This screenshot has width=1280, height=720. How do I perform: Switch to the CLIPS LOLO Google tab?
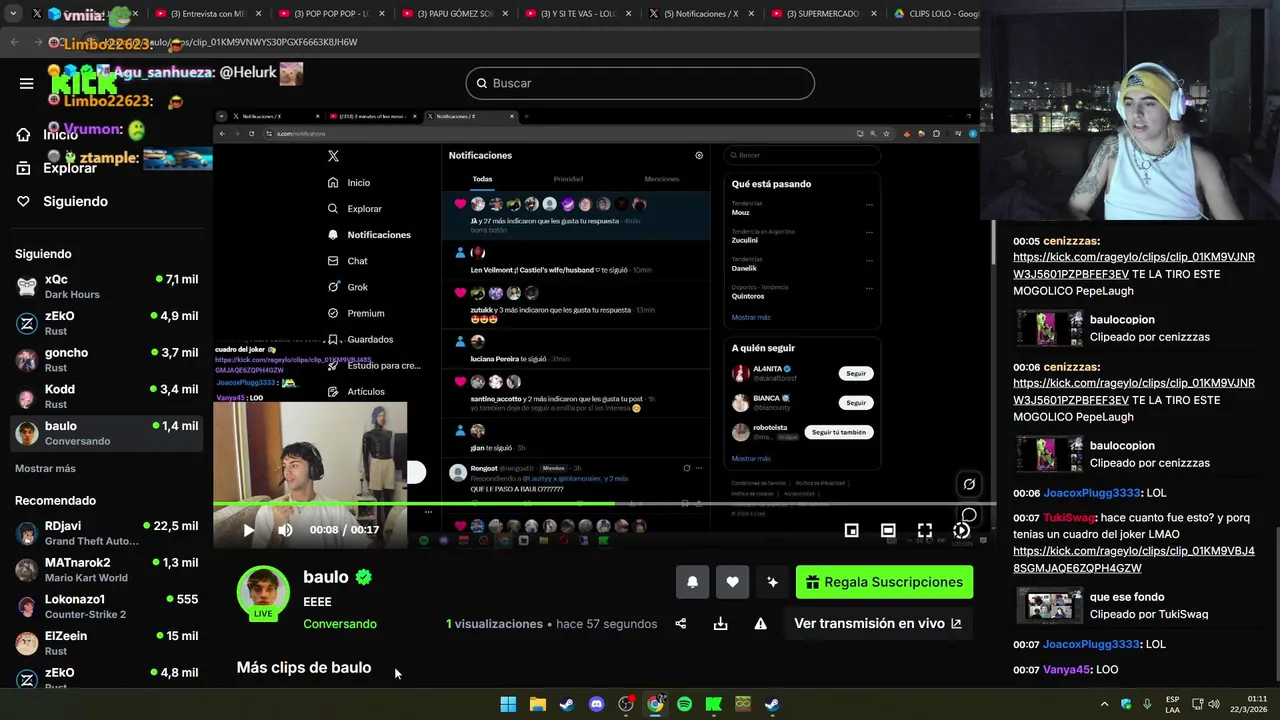coord(936,14)
